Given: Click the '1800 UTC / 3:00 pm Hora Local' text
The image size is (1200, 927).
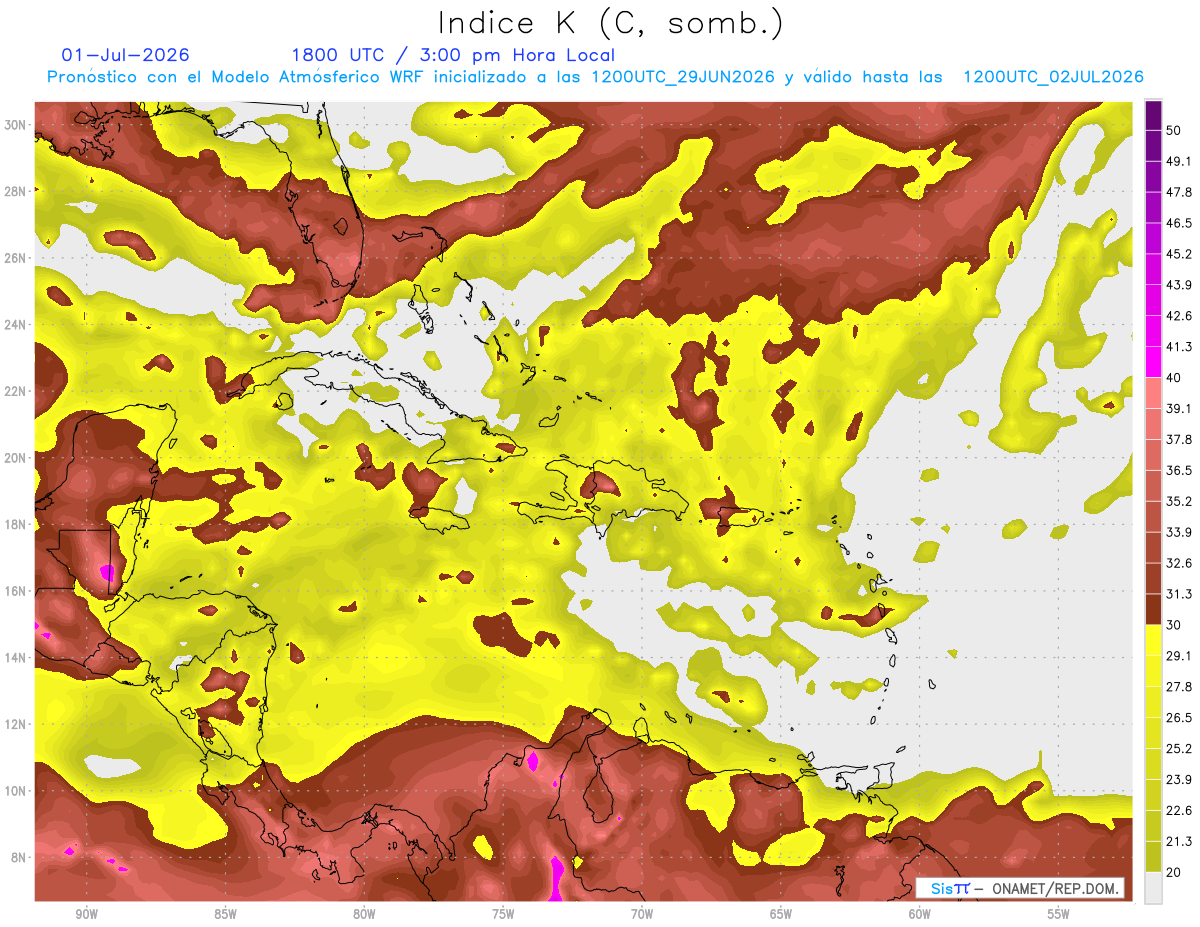Looking at the screenshot, I should pos(453,55).
